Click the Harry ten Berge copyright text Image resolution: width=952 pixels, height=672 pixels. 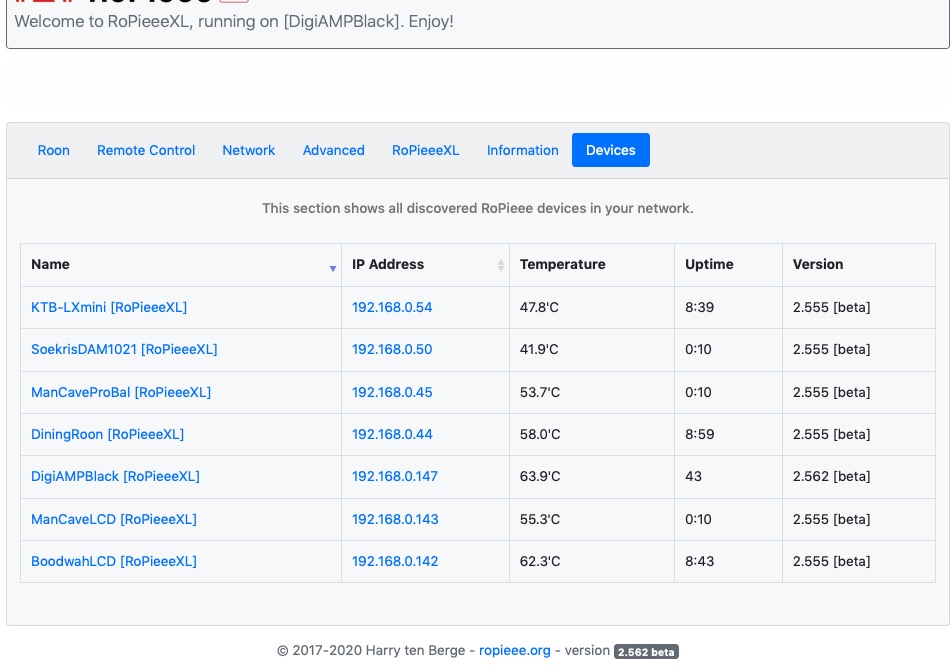pyautogui.click(x=371, y=650)
